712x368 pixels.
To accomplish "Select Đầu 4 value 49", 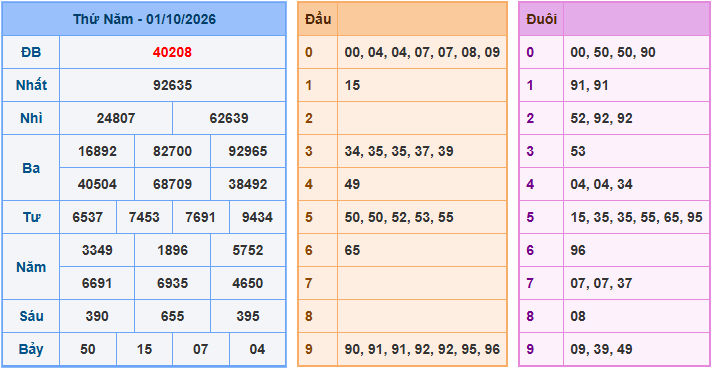I will (352, 184).
